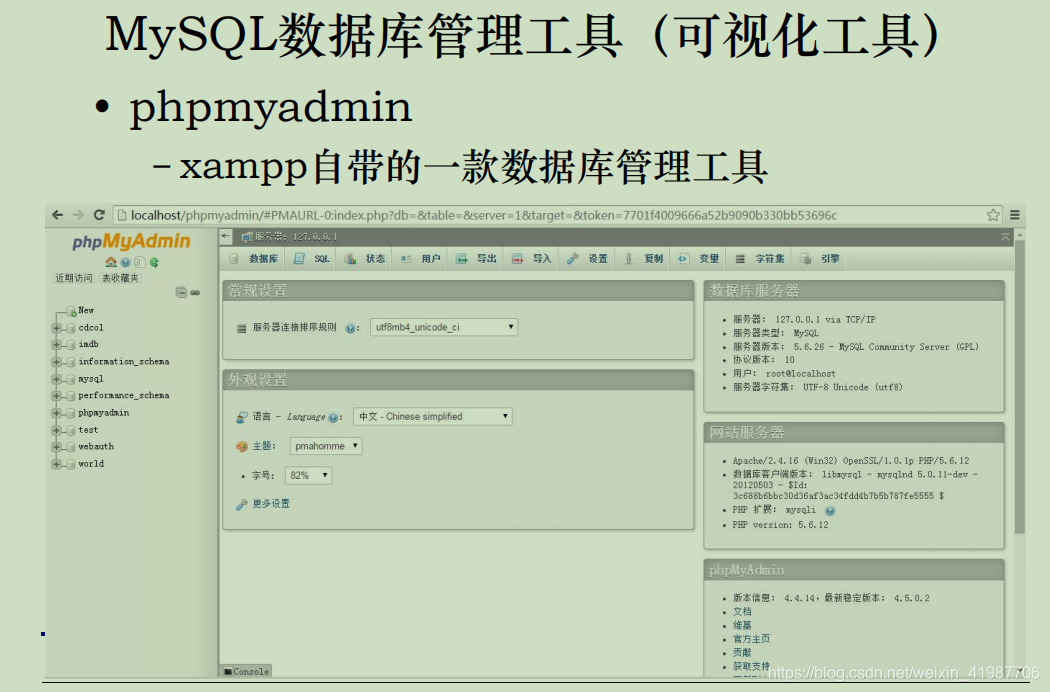Open the browser hamburger menu
1050x692 pixels.
[x=1015, y=215]
